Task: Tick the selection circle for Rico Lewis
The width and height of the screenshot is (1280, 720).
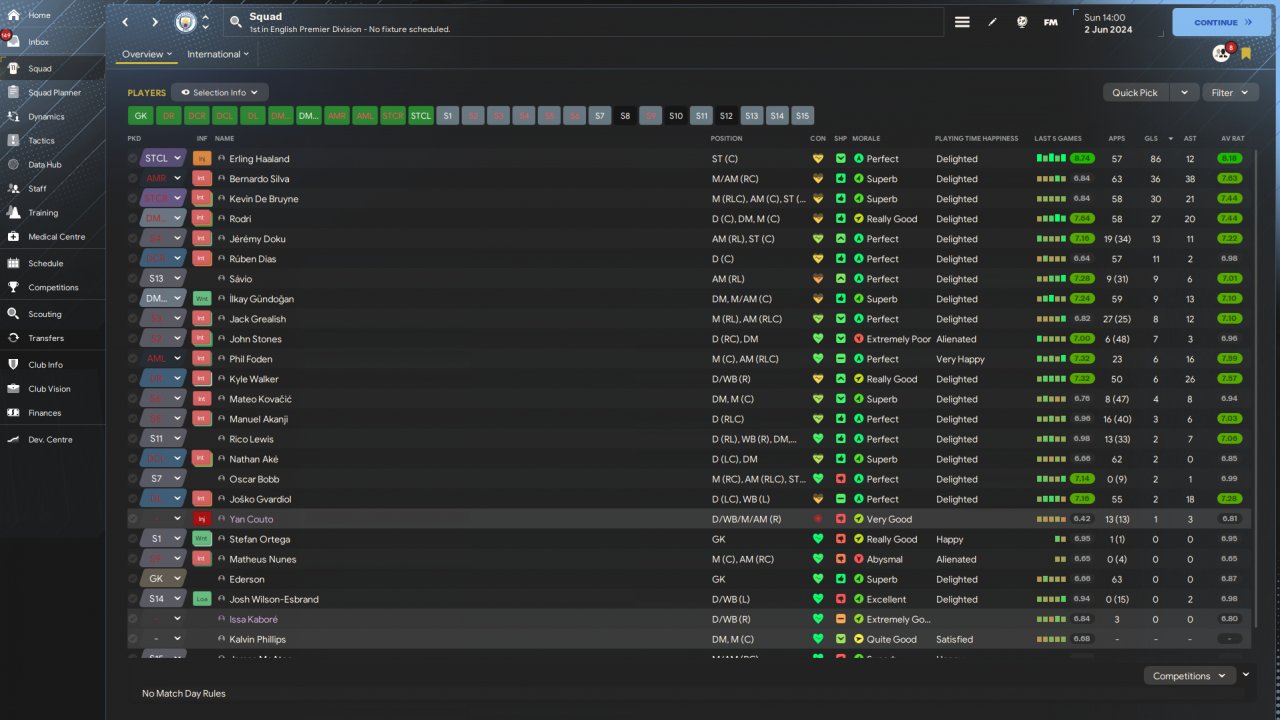Action: click(133, 438)
